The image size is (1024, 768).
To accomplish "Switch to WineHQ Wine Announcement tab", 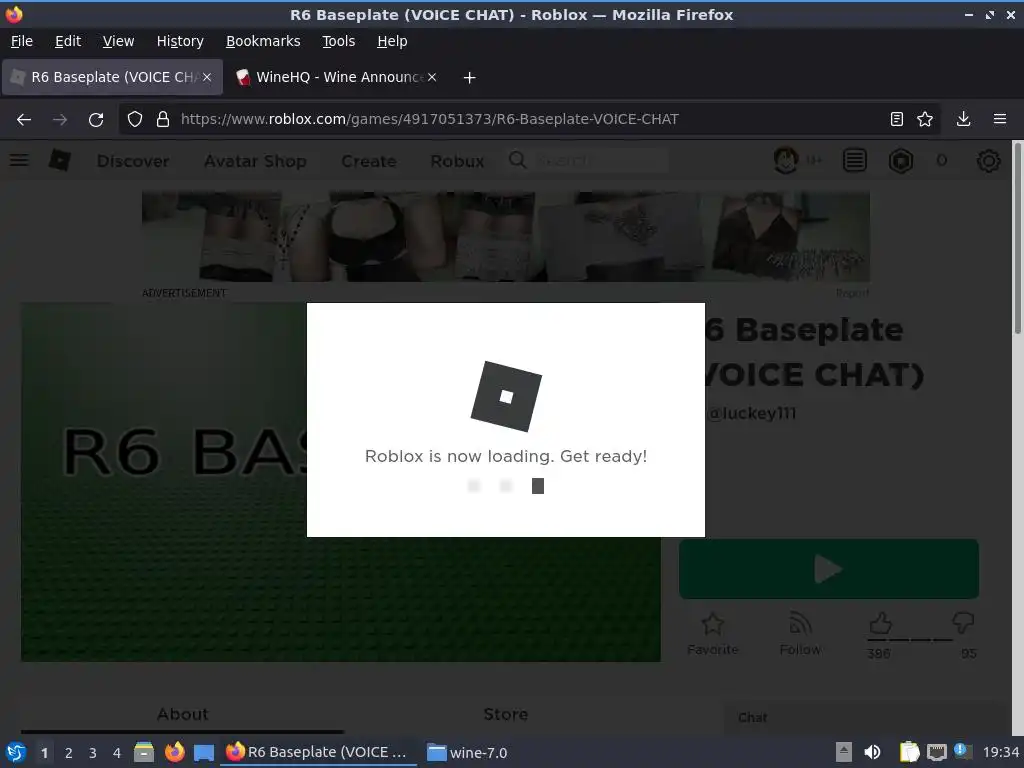I will point(336,77).
